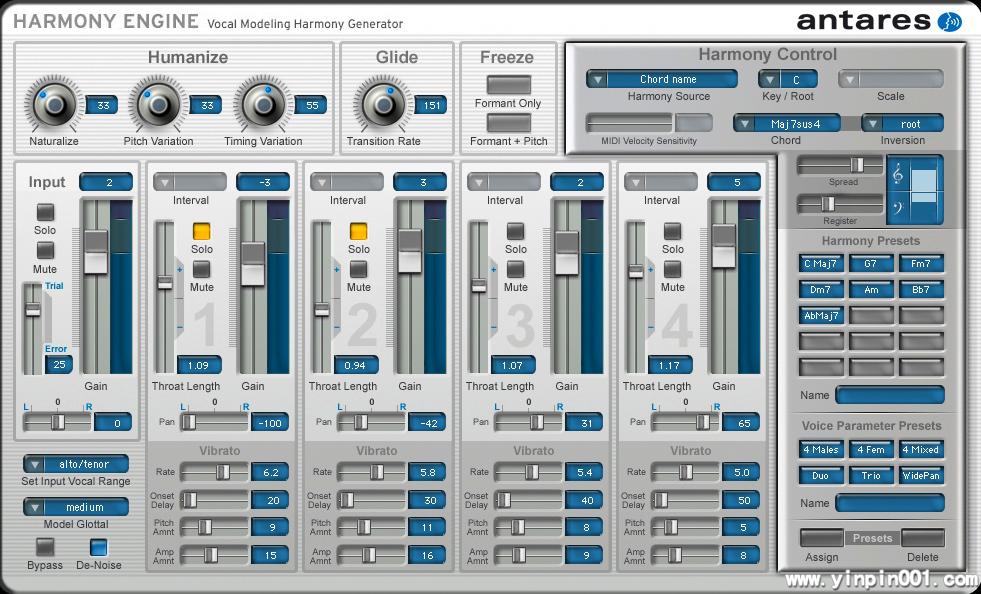Open the Harmony Source Chord name dropdown
Image resolution: width=981 pixels, height=594 pixels.
(x=662, y=79)
